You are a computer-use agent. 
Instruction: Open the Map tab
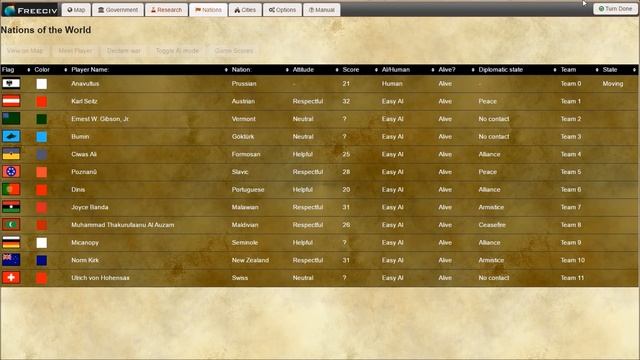point(76,10)
